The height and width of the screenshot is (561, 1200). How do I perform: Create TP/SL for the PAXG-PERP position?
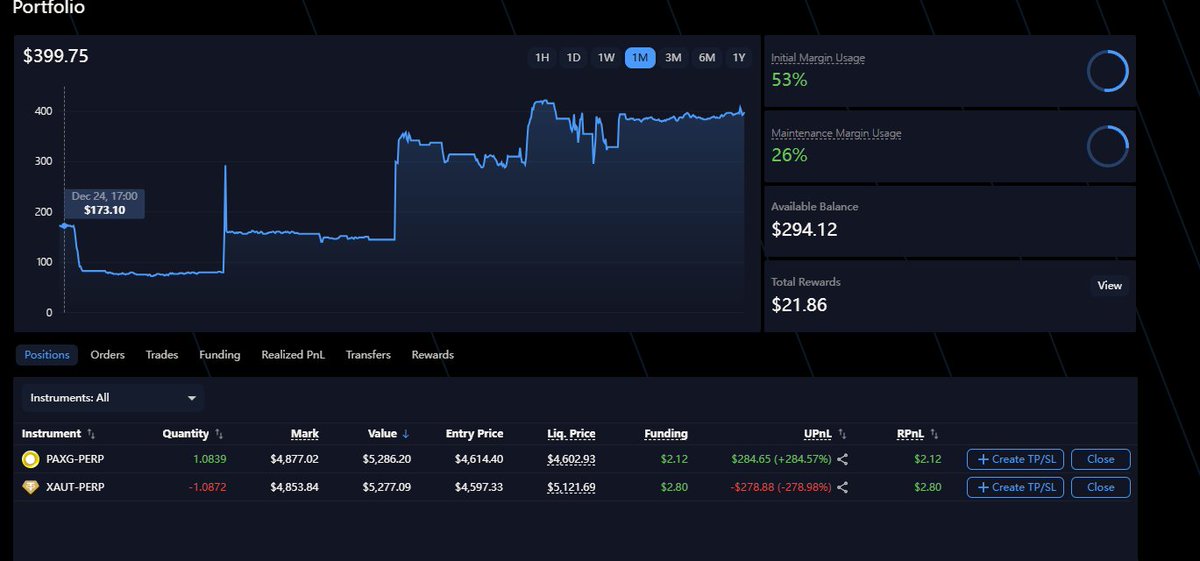[1015, 460]
